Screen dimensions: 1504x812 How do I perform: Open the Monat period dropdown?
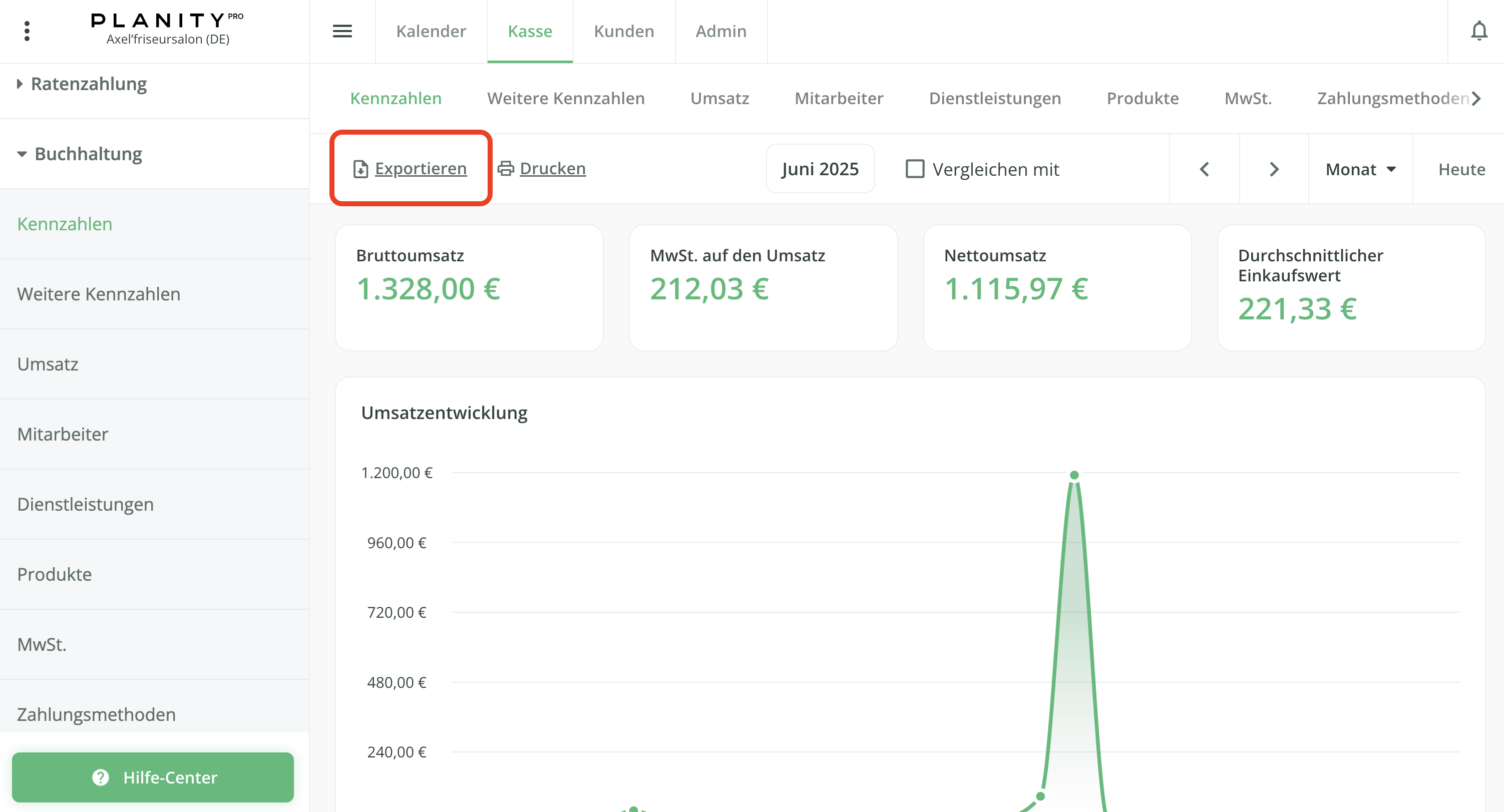1360,169
